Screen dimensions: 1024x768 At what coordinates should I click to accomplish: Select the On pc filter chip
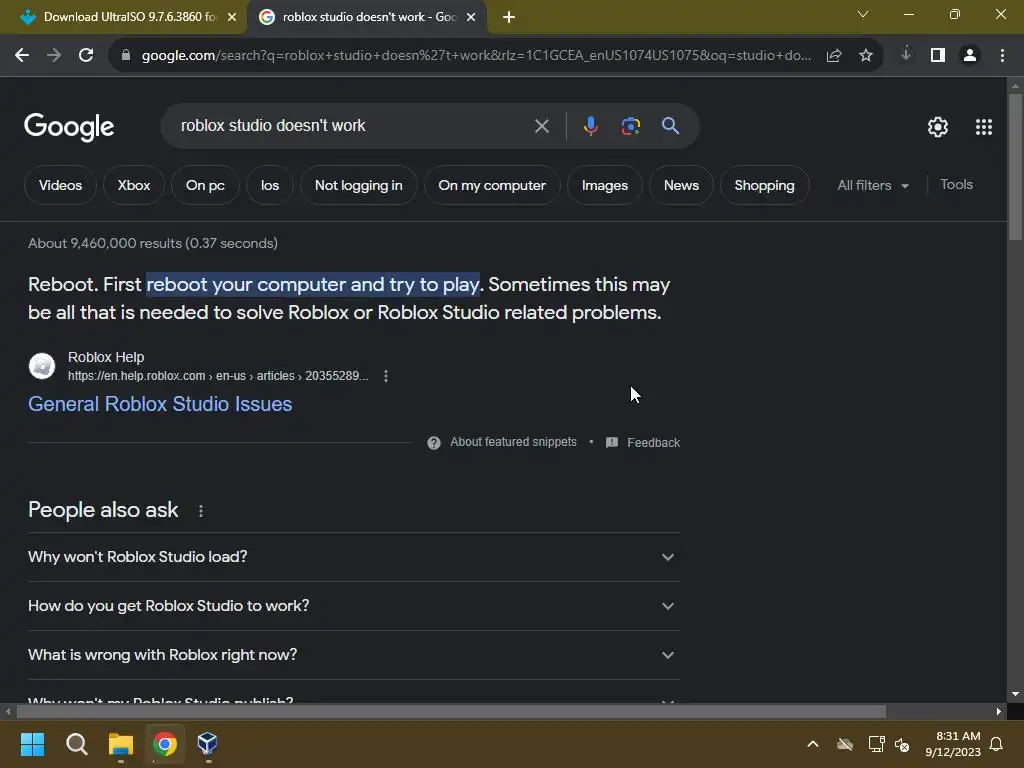[205, 185]
